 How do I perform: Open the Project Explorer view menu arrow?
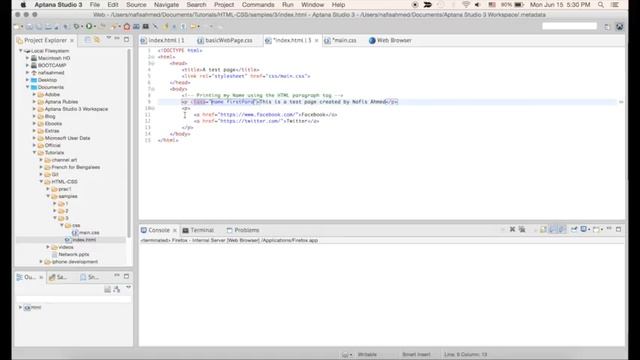109,38
